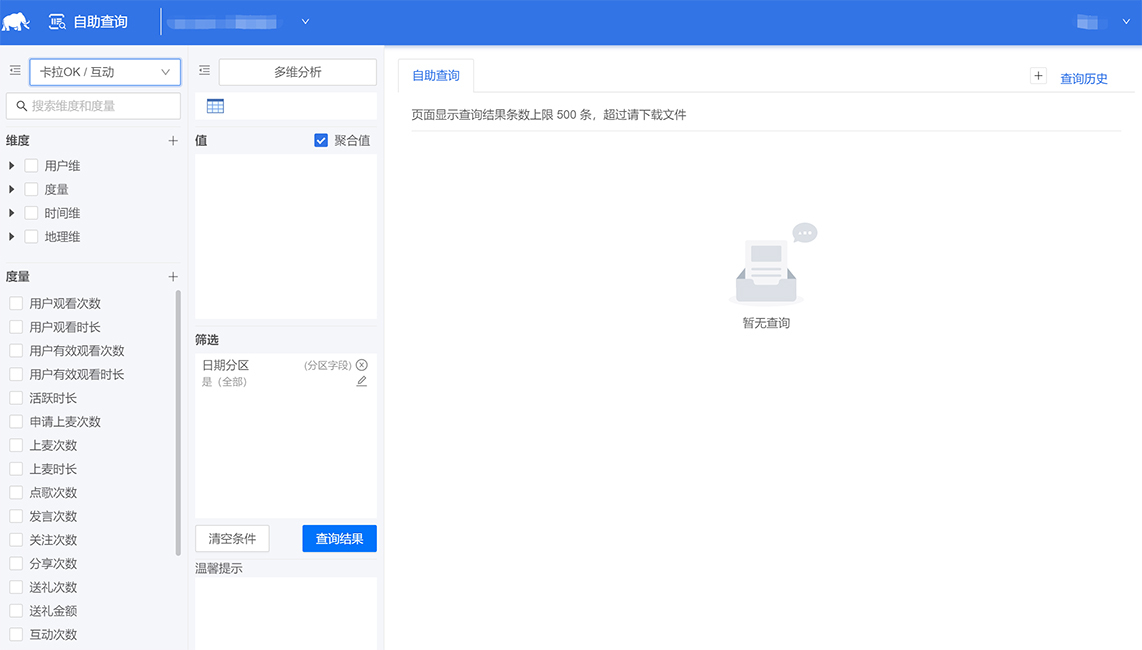Check the 用户观看次数 measure
The image size is (1142, 650).
(x=16, y=302)
